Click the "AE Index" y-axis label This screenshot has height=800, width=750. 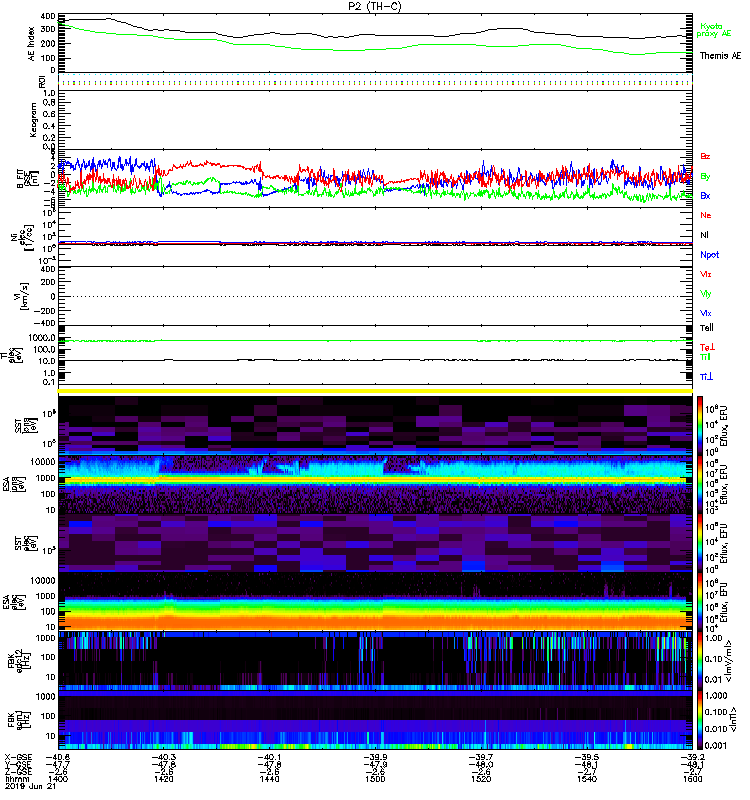click(32, 44)
